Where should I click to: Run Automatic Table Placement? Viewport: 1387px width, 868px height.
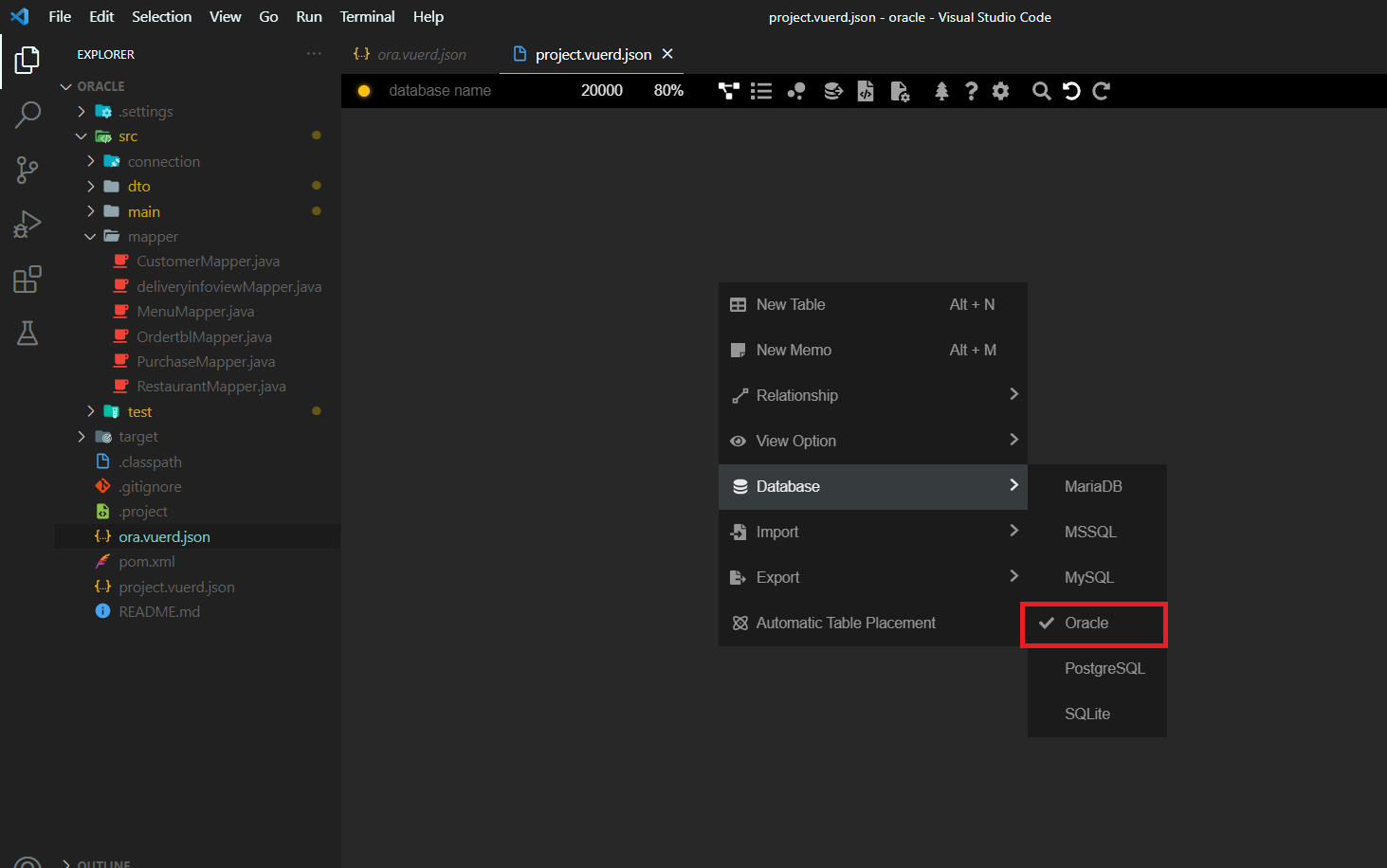tap(873, 624)
